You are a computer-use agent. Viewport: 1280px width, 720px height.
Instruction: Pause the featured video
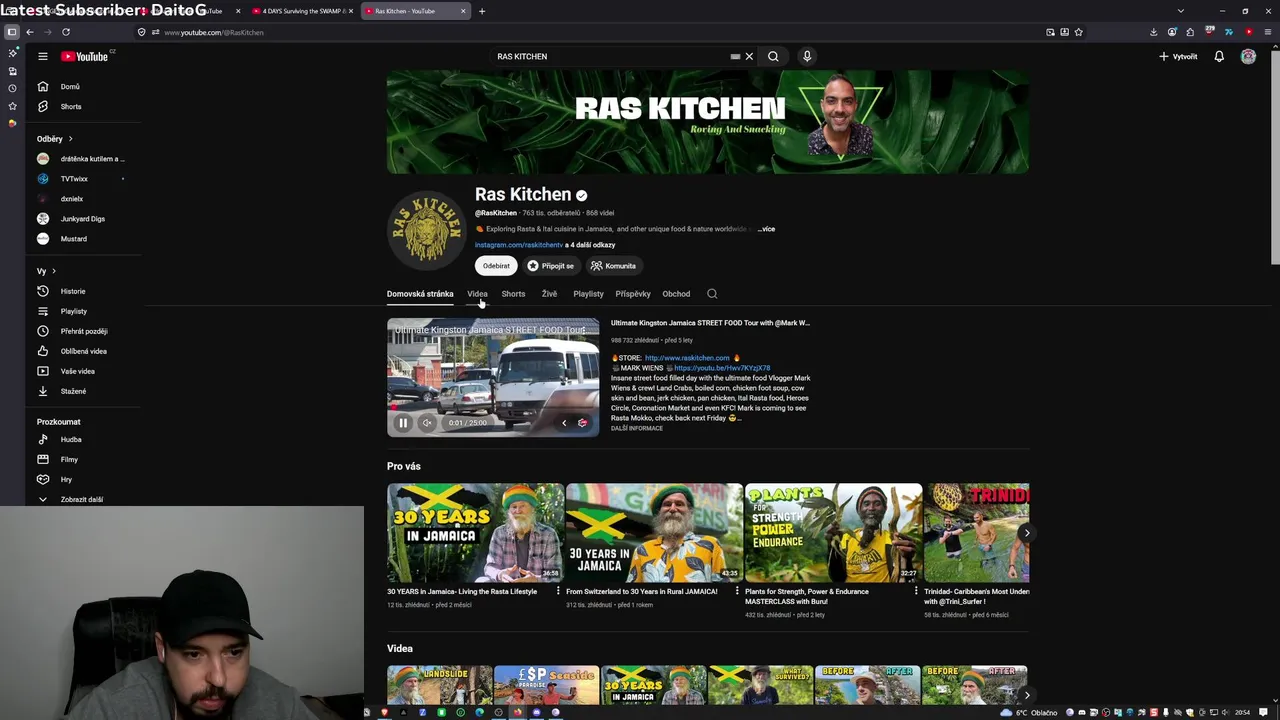(403, 423)
